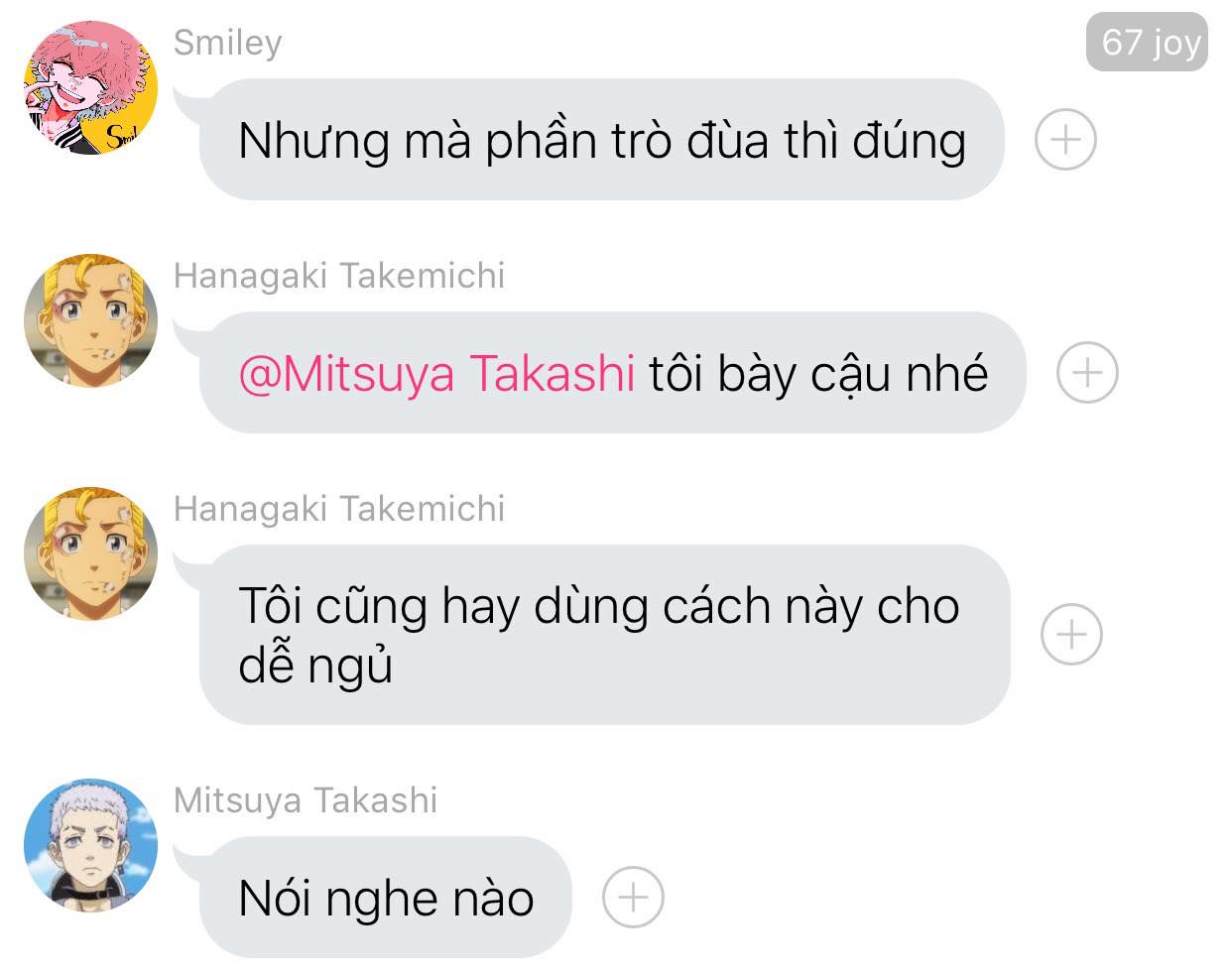Tap the plus icon beside the @Mitsuya mention message

click(1087, 373)
